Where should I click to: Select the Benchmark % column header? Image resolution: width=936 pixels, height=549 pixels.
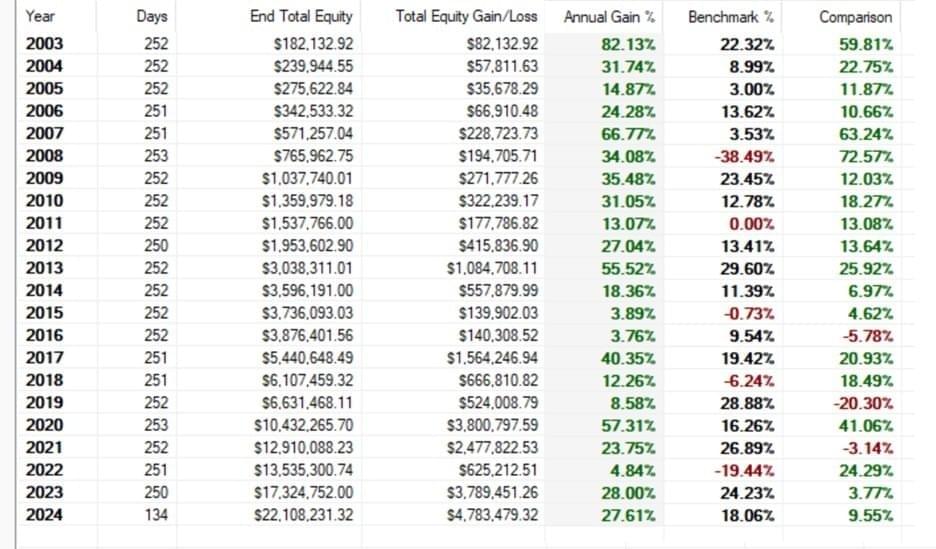tap(731, 17)
